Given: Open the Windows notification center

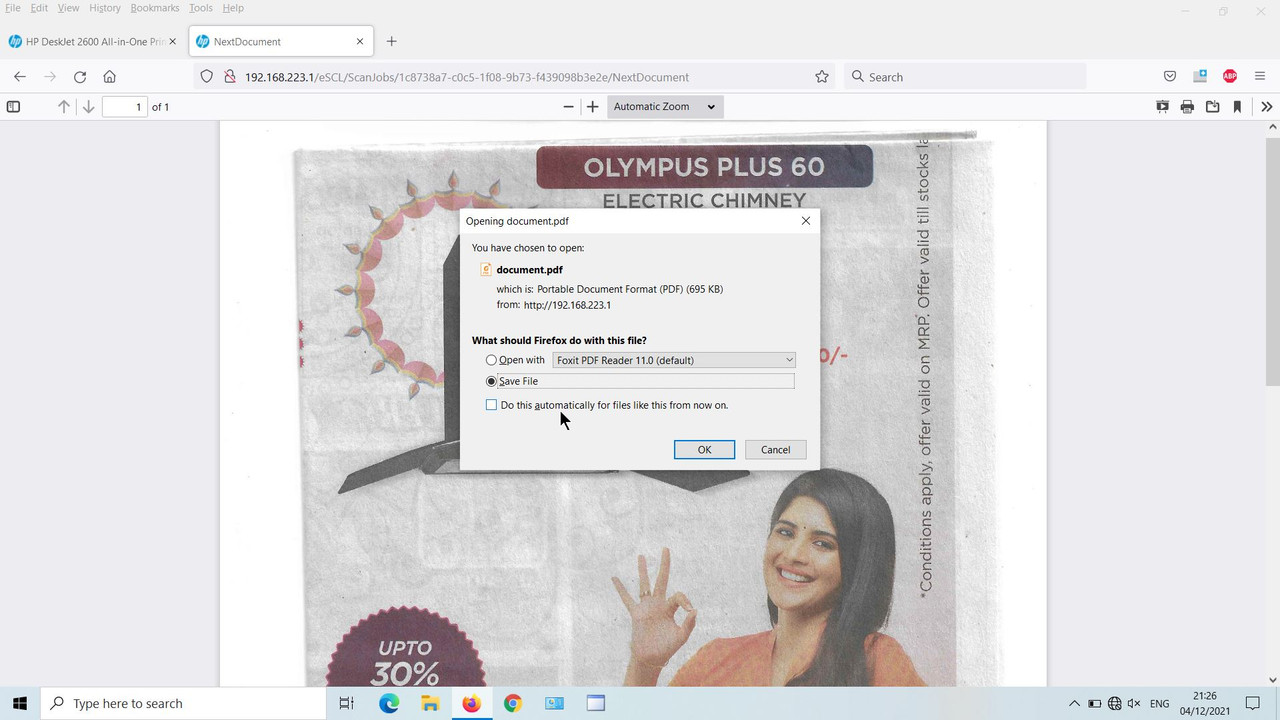Looking at the screenshot, I should 1253,703.
